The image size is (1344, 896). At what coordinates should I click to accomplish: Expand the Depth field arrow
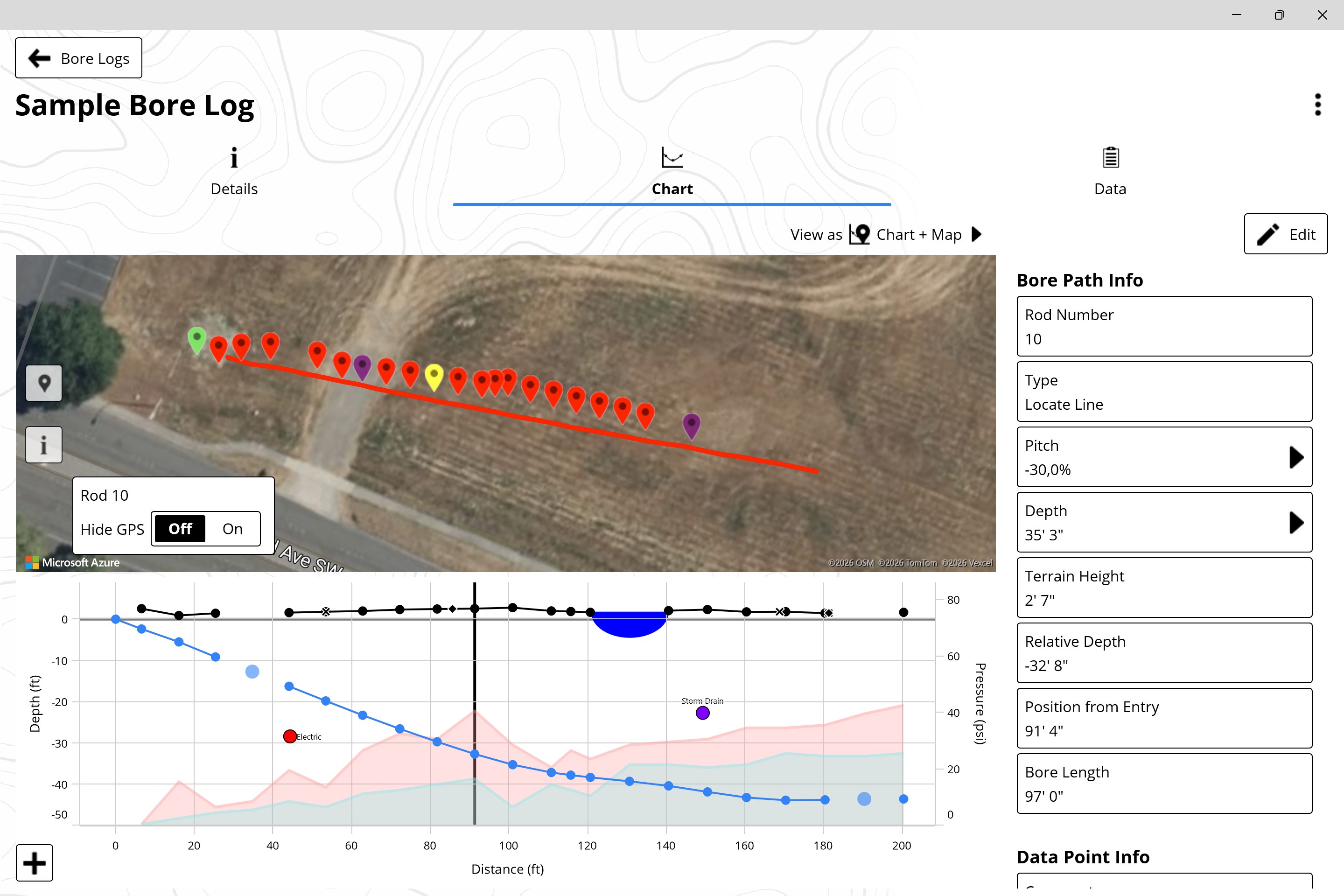coord(1296,522)
